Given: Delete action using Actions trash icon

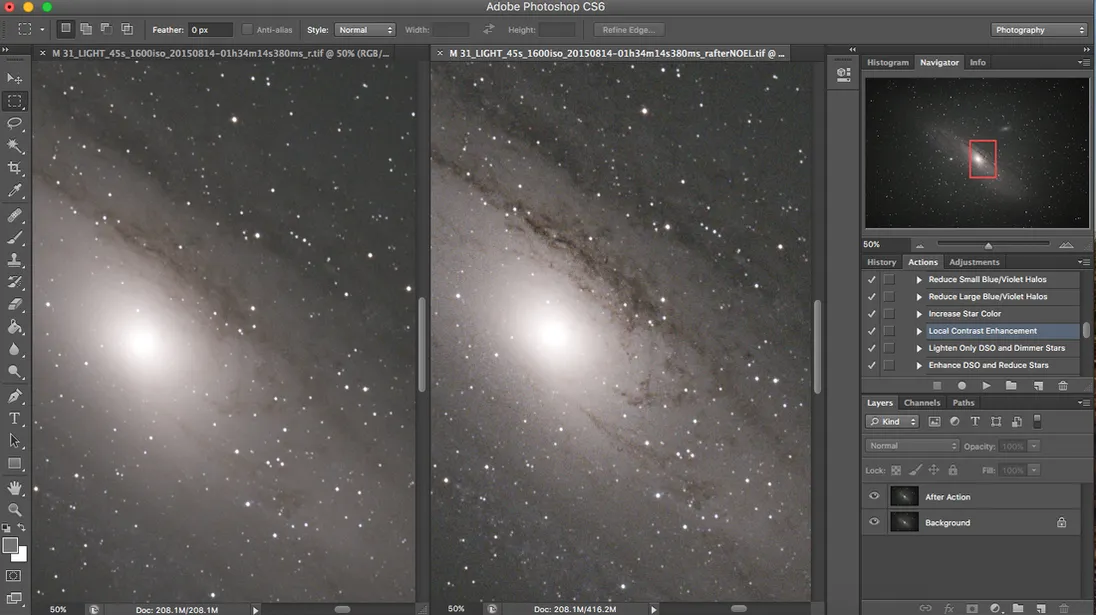Looking at the screenshot, I should [x=1063, y=386].
